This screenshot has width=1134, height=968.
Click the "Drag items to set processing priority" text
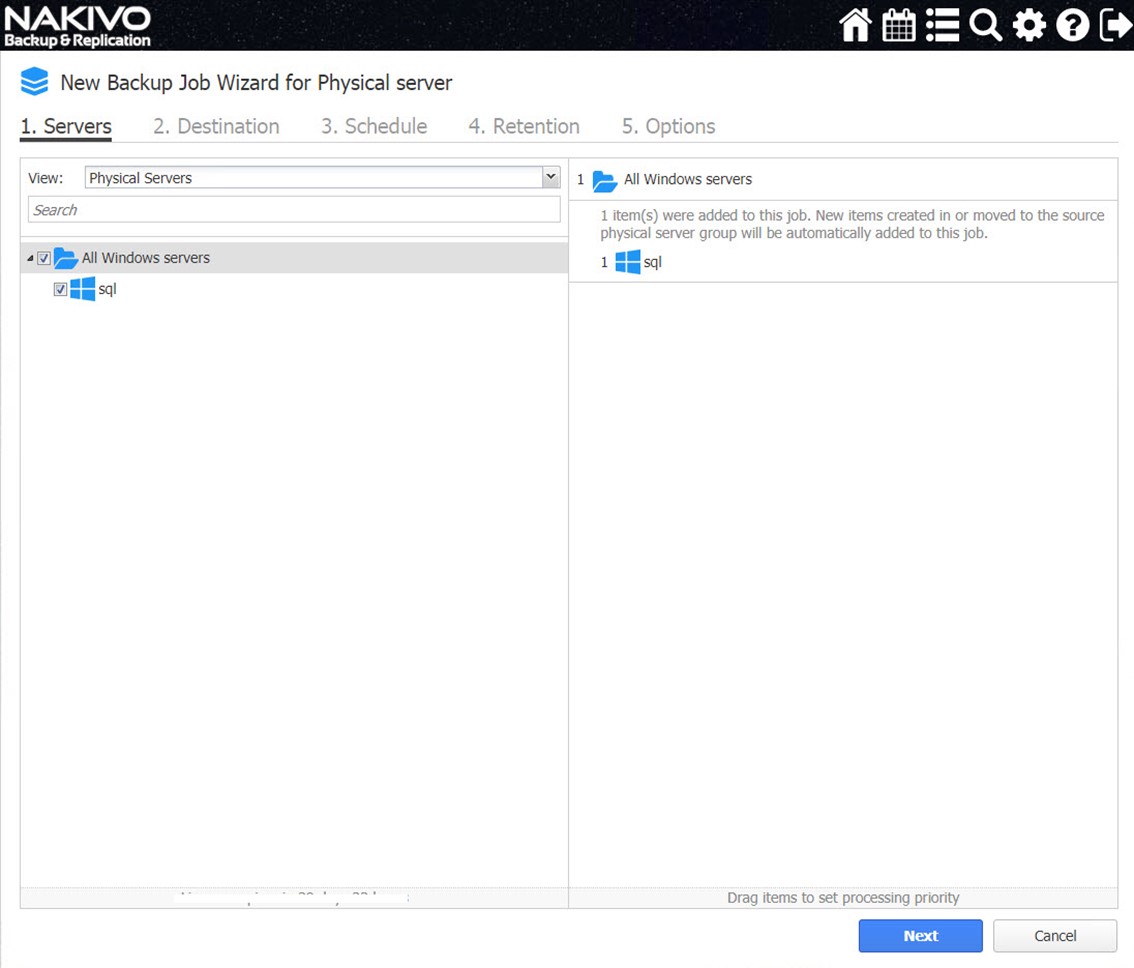pyautogui.click(x=843, y=898)
